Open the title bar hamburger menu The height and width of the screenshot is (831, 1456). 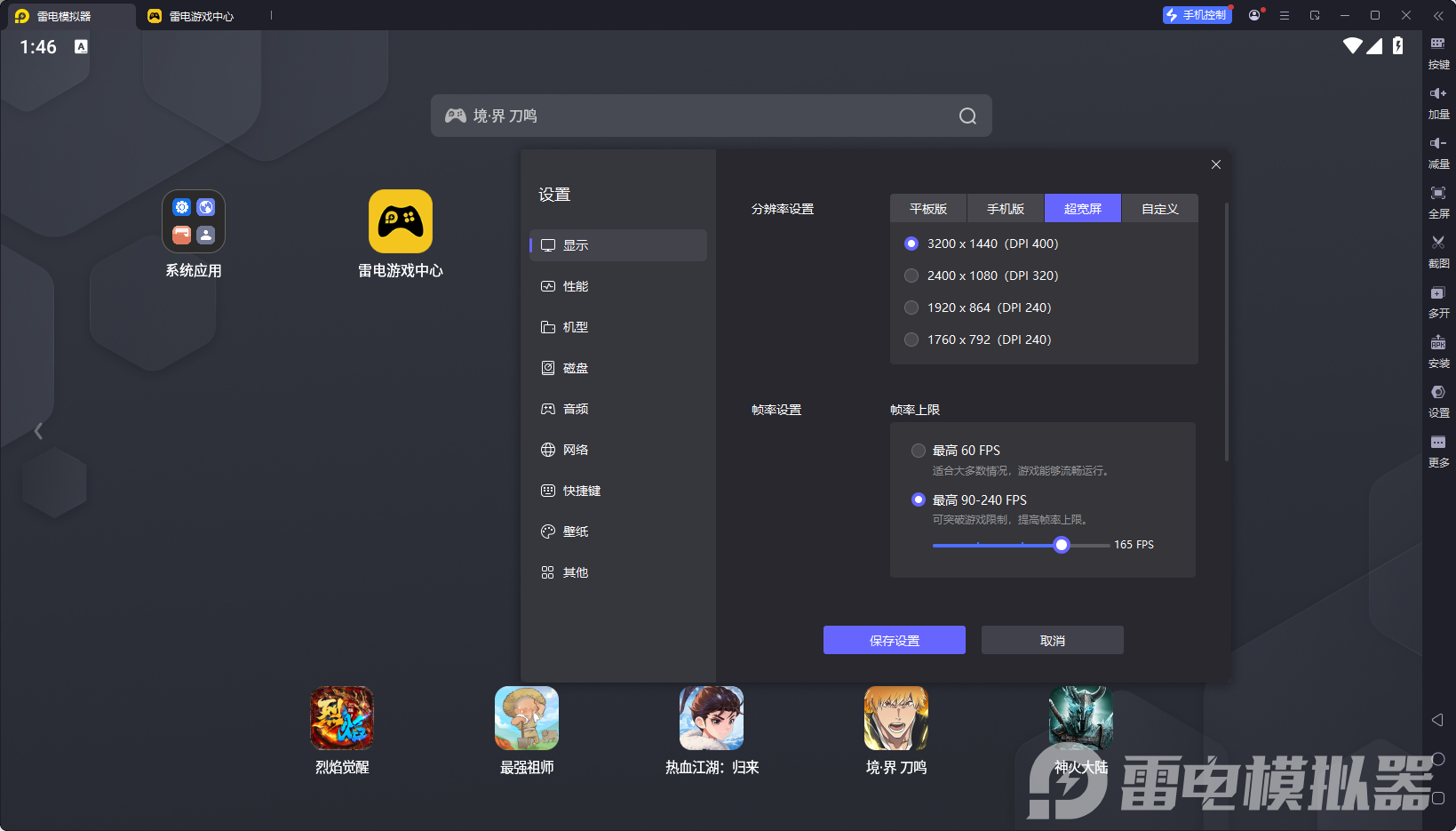[x=1285, y=15]
